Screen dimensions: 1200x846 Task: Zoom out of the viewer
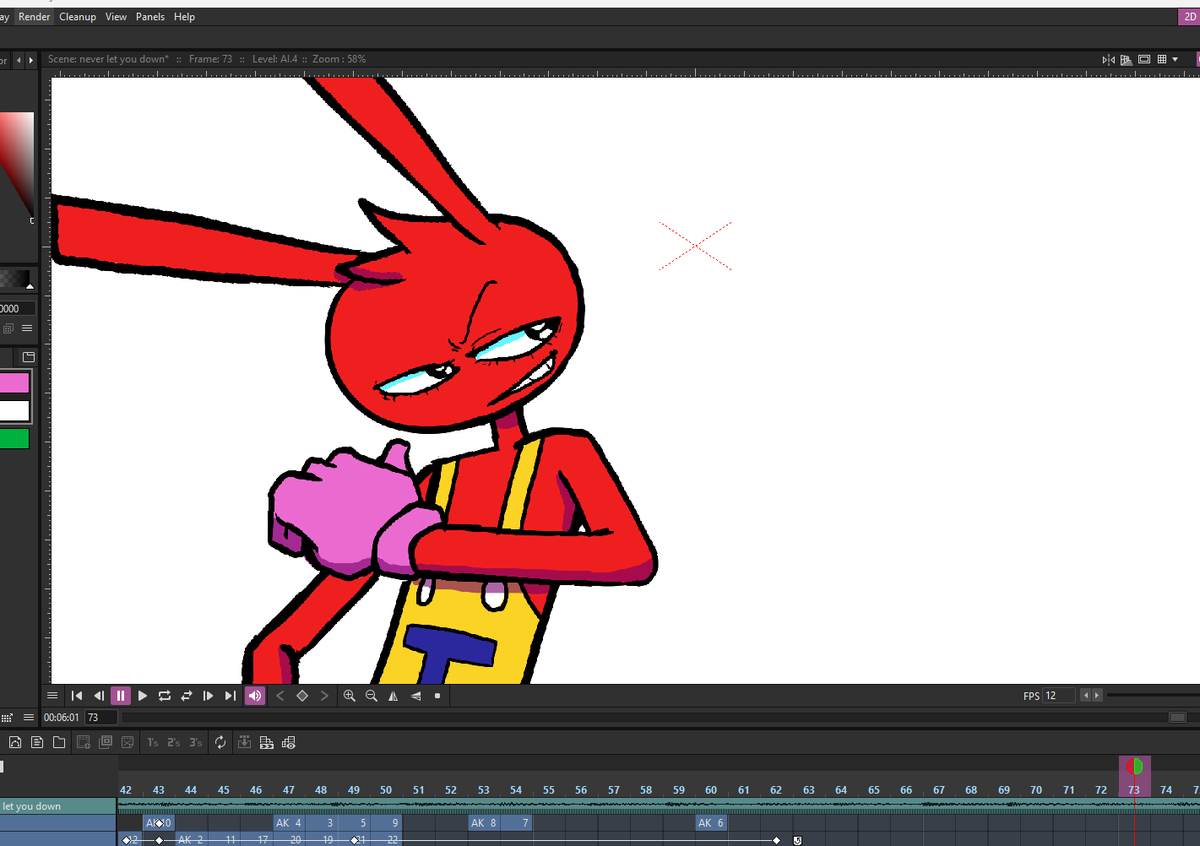point(371,696)
